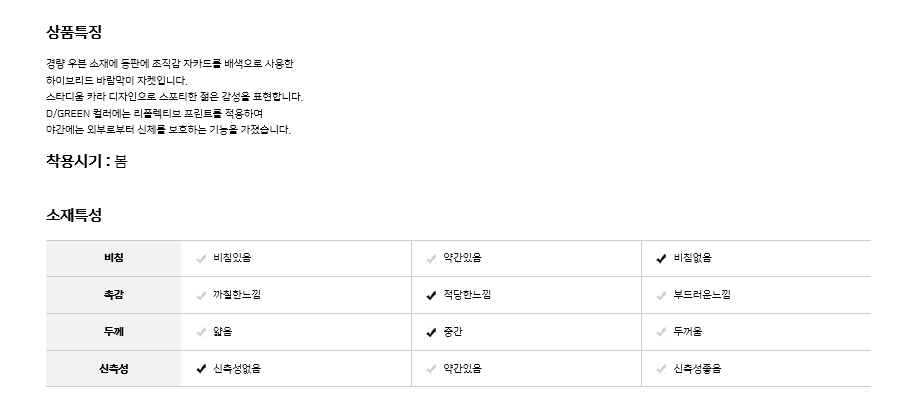The image size is (920, 420).
Task: Select the checkmark next to 부드러운느낌
Action: [661, 295]
